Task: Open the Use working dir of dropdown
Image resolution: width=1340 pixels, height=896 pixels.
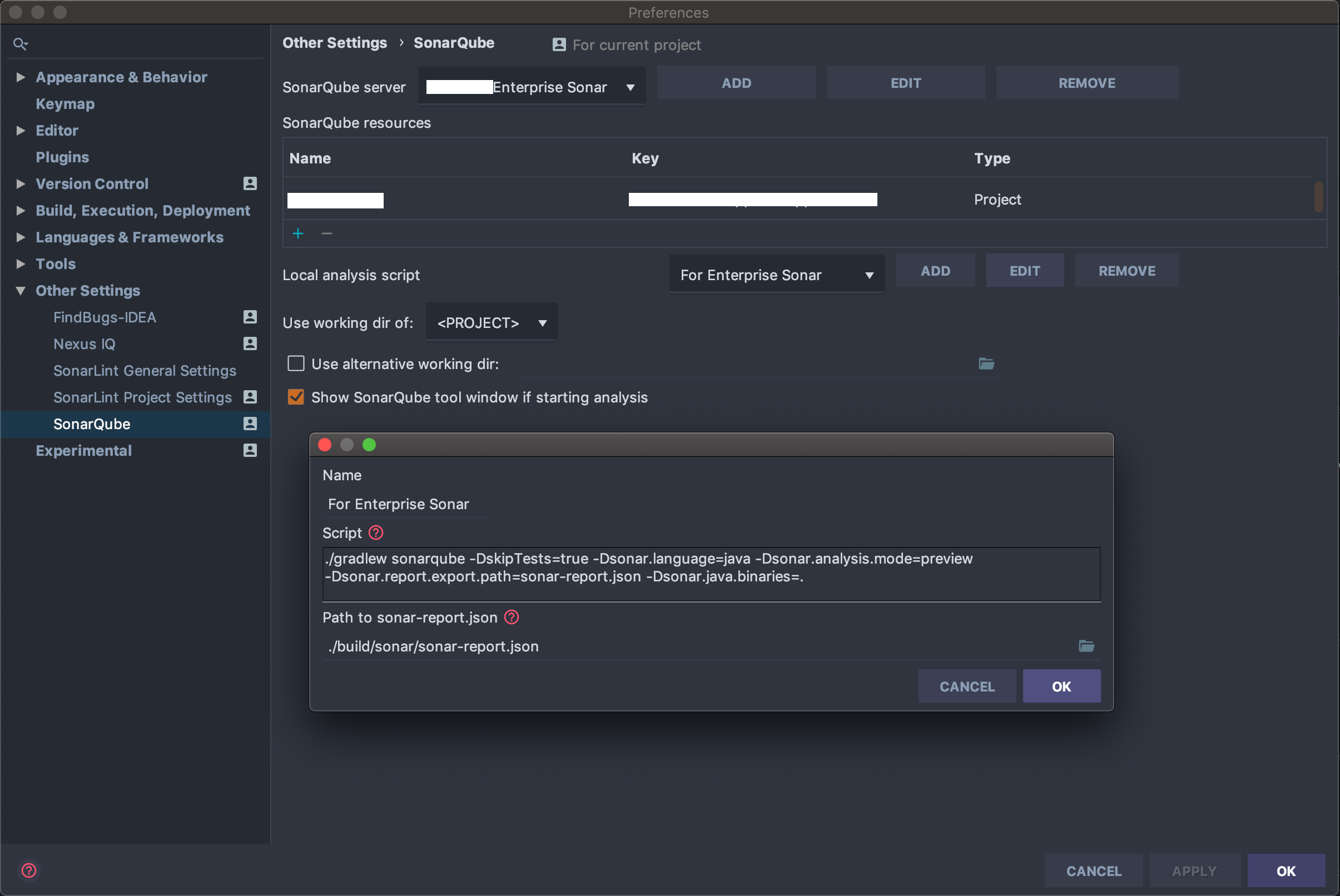Action: (x=492, y=323)
